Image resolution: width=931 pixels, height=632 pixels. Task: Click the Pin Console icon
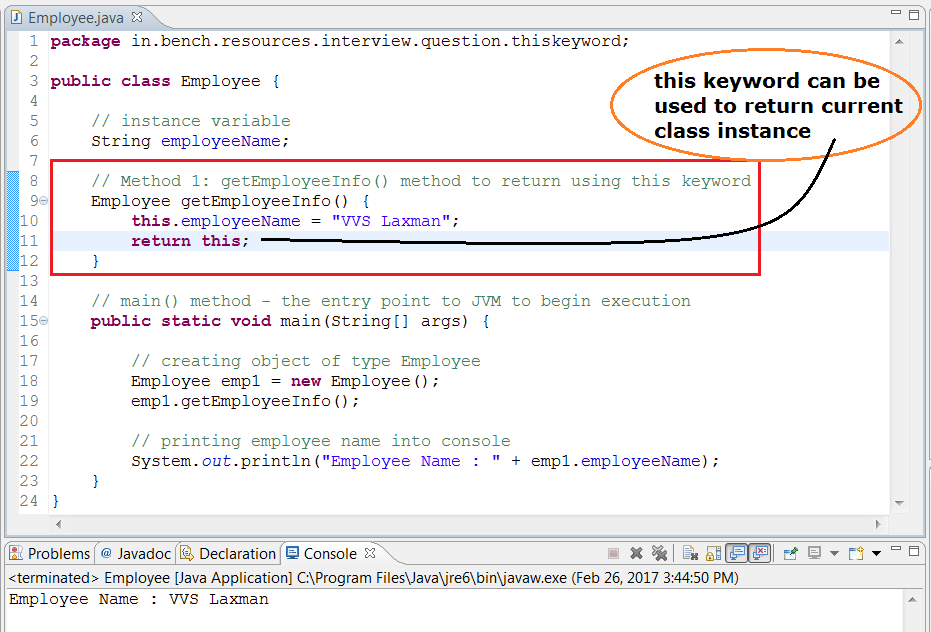(x=791, y=553)
